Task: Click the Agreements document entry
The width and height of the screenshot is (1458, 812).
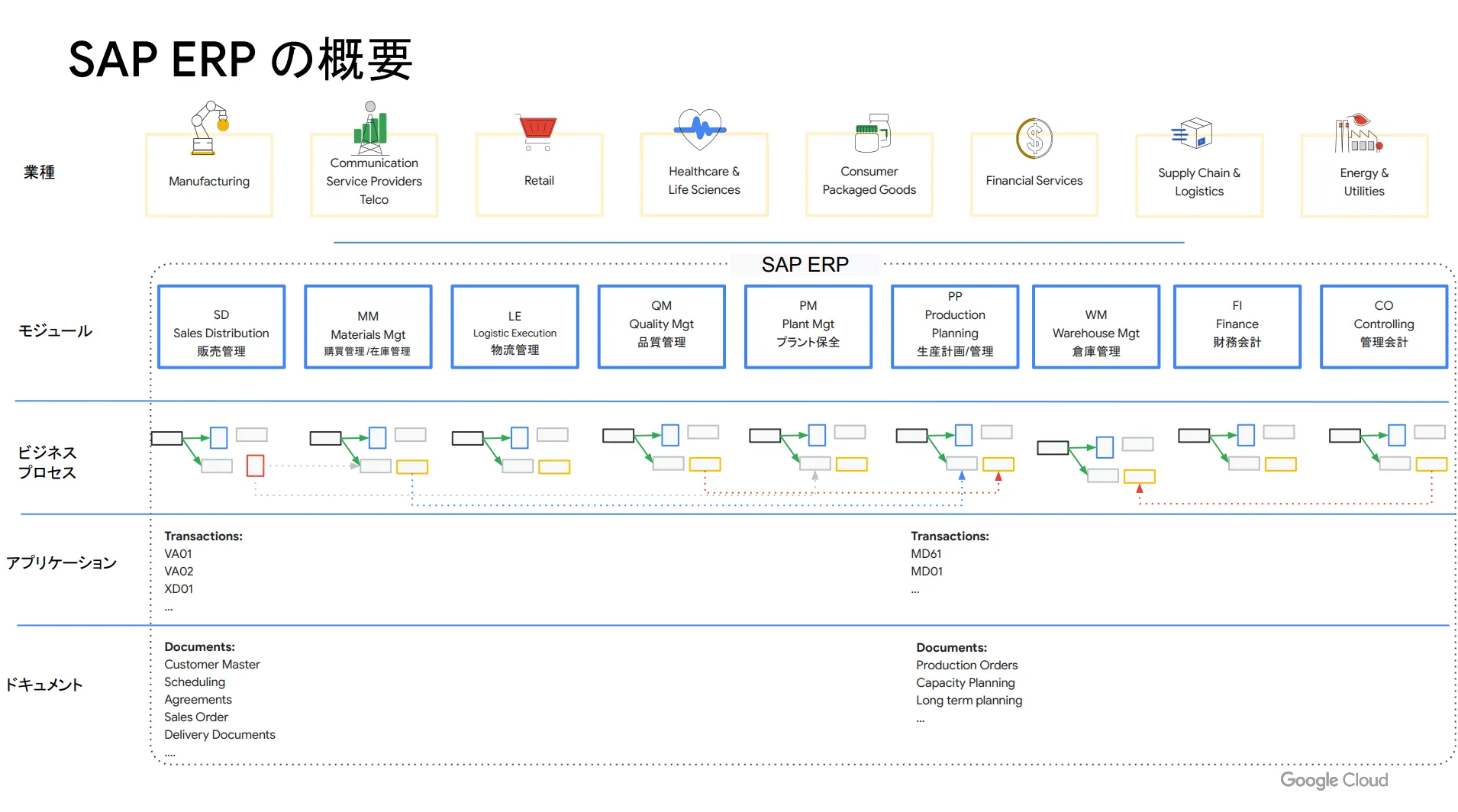Action: tap(198, 699)
